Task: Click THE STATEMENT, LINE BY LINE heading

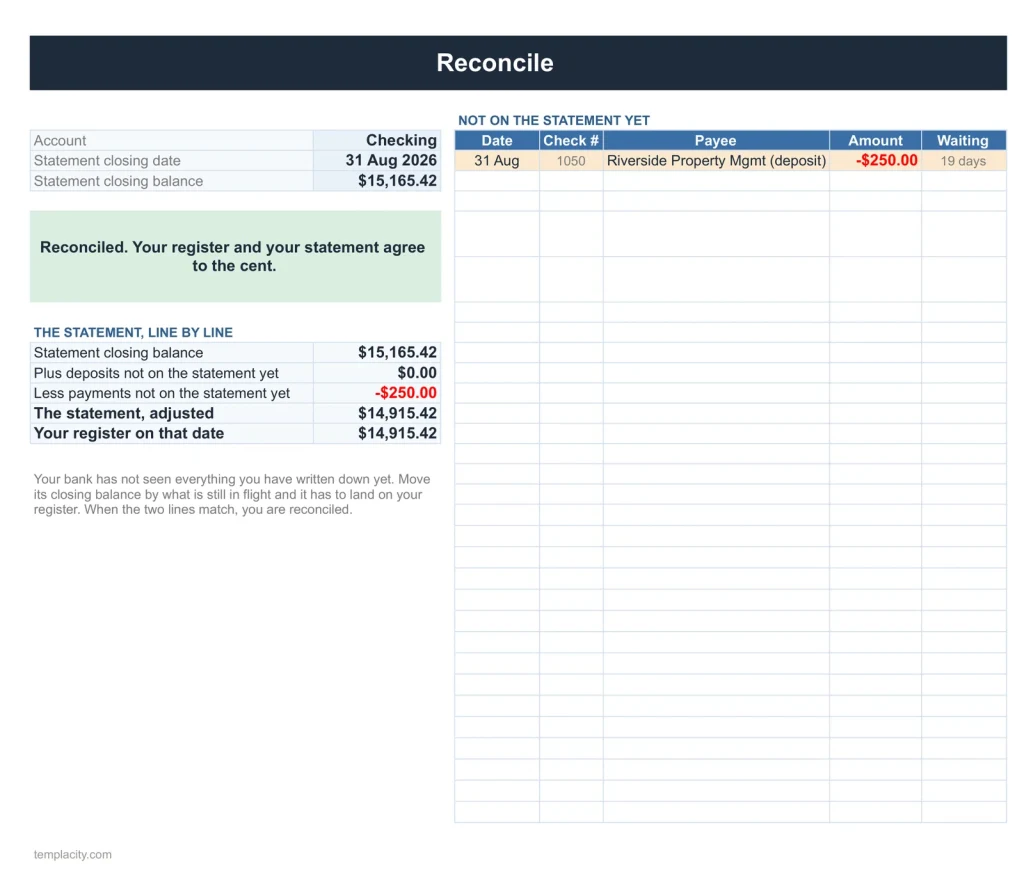Action: (x=133, y=332)
